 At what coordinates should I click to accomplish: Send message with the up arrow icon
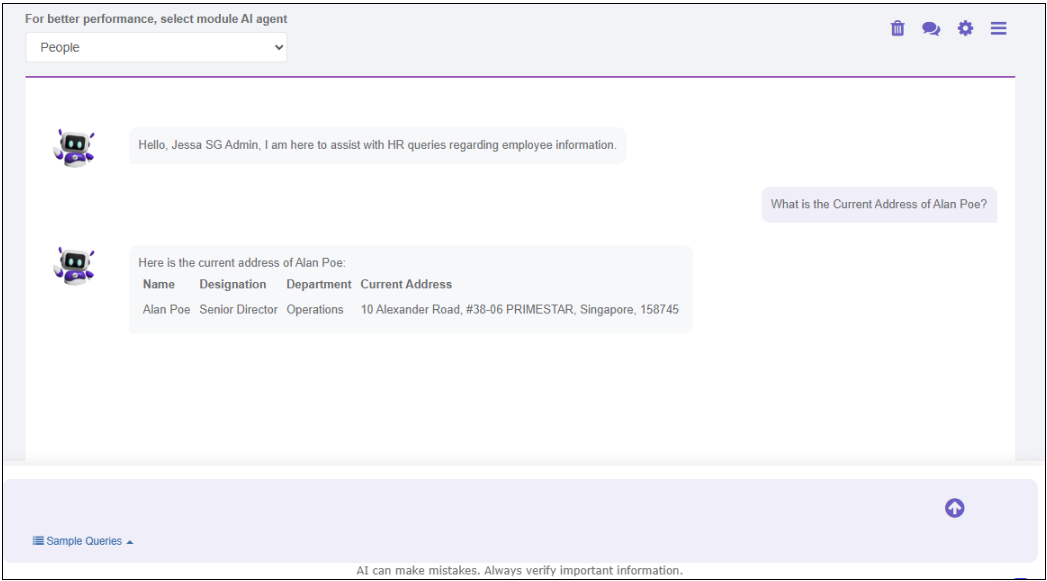954,508
